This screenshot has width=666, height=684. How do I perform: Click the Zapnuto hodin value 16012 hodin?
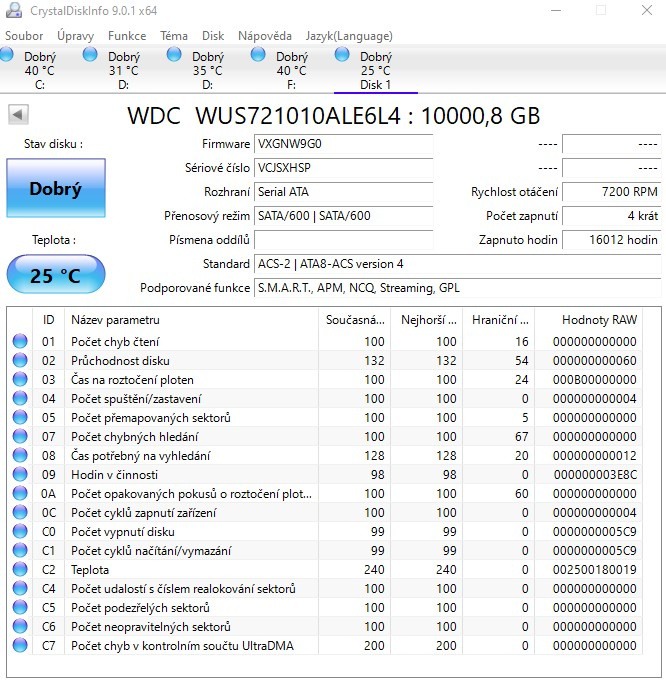[x=611, y=240]
